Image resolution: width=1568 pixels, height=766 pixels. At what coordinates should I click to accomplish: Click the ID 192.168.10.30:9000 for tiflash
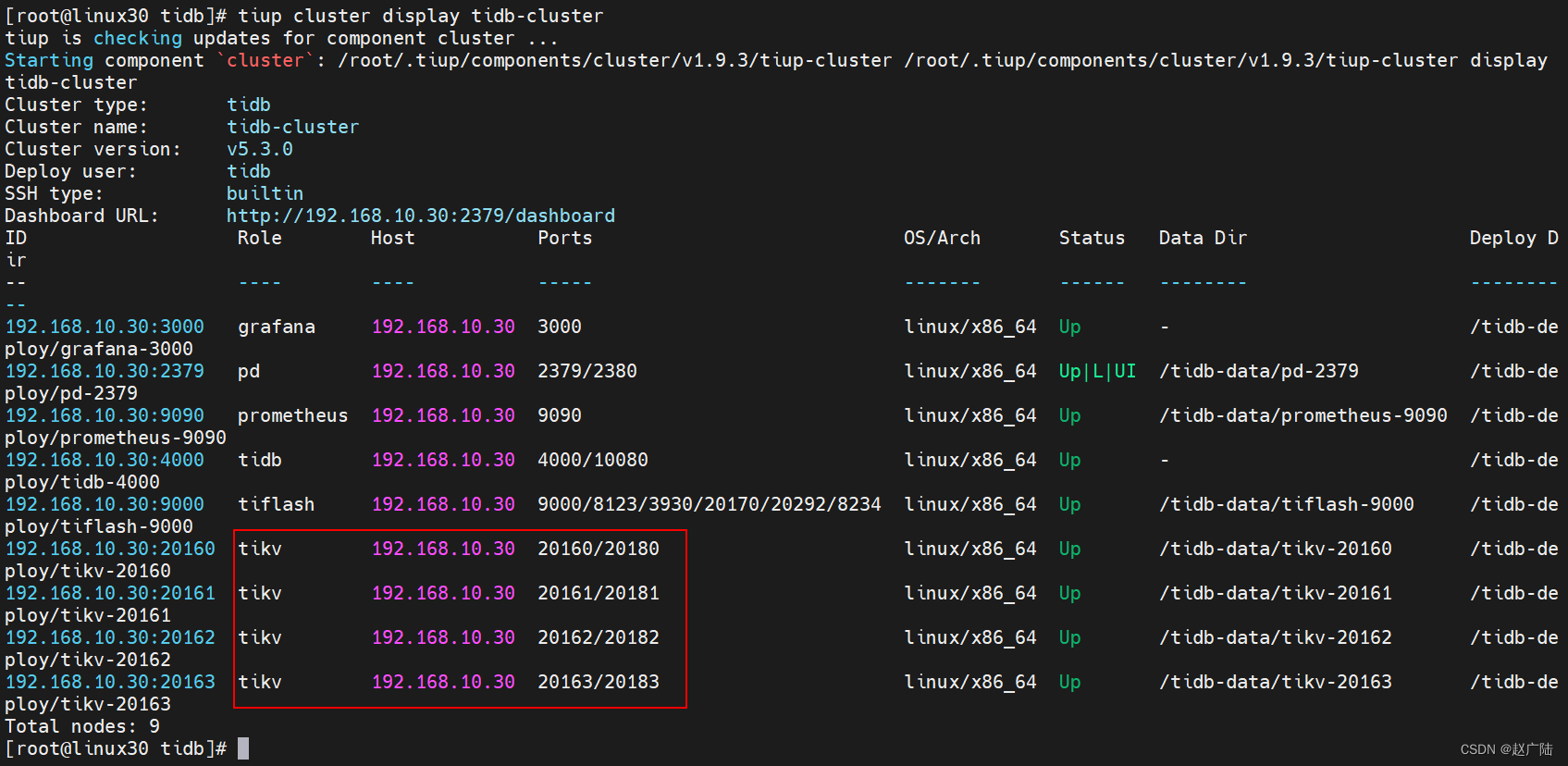pos(105,504)
